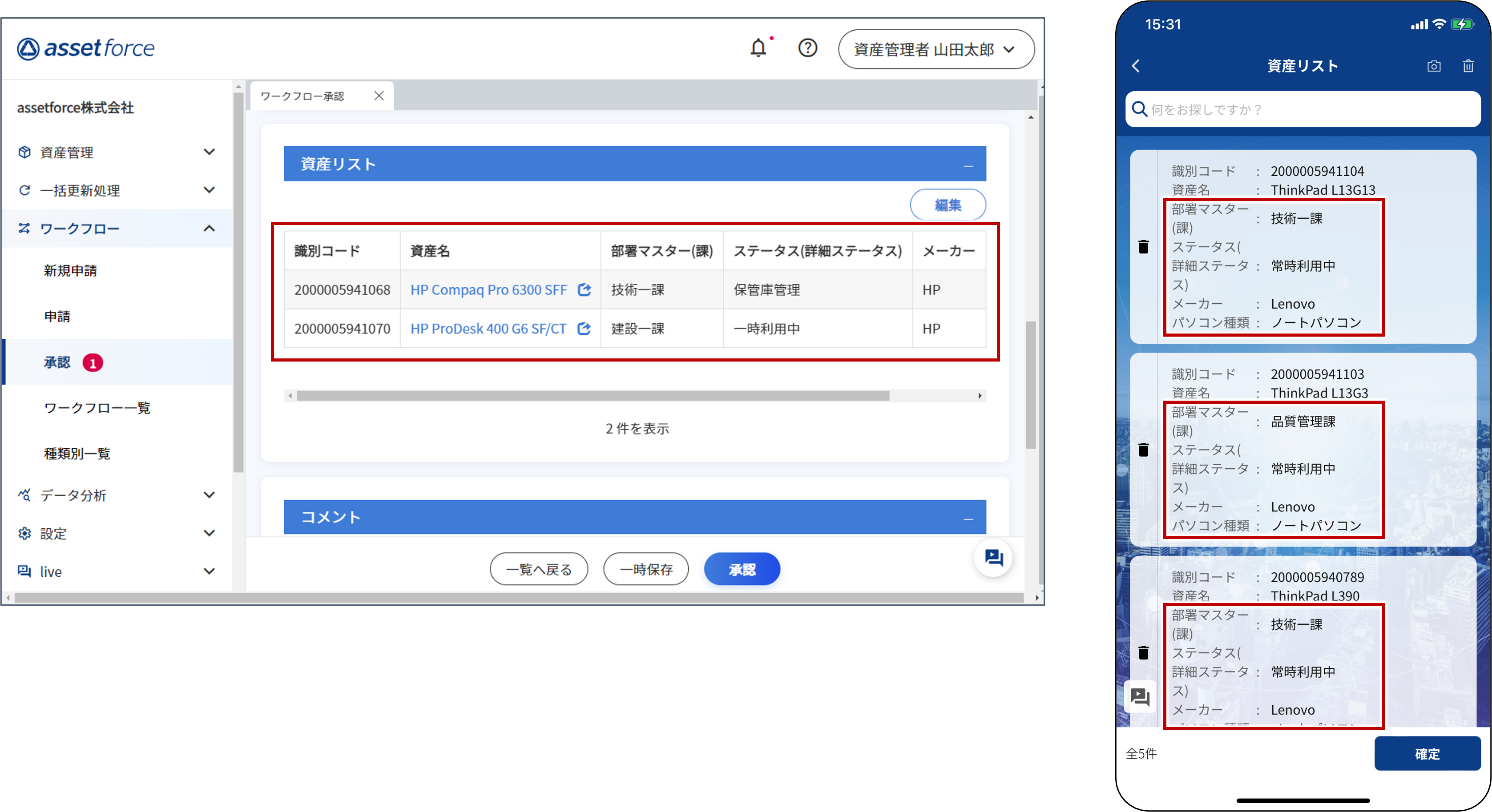This screenshot has width=1492, height=812.
Task: Tap ThinkPad L13G13 on the mobile list
Action: coord(1323,190)
